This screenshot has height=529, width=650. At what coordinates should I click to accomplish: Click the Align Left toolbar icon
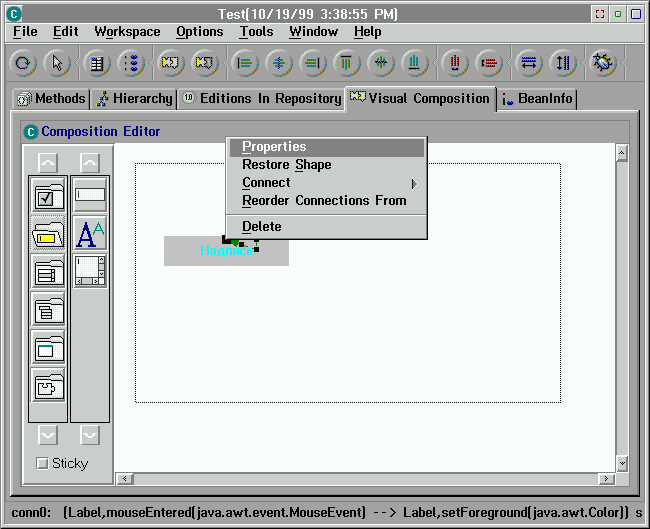pos(245,63)
